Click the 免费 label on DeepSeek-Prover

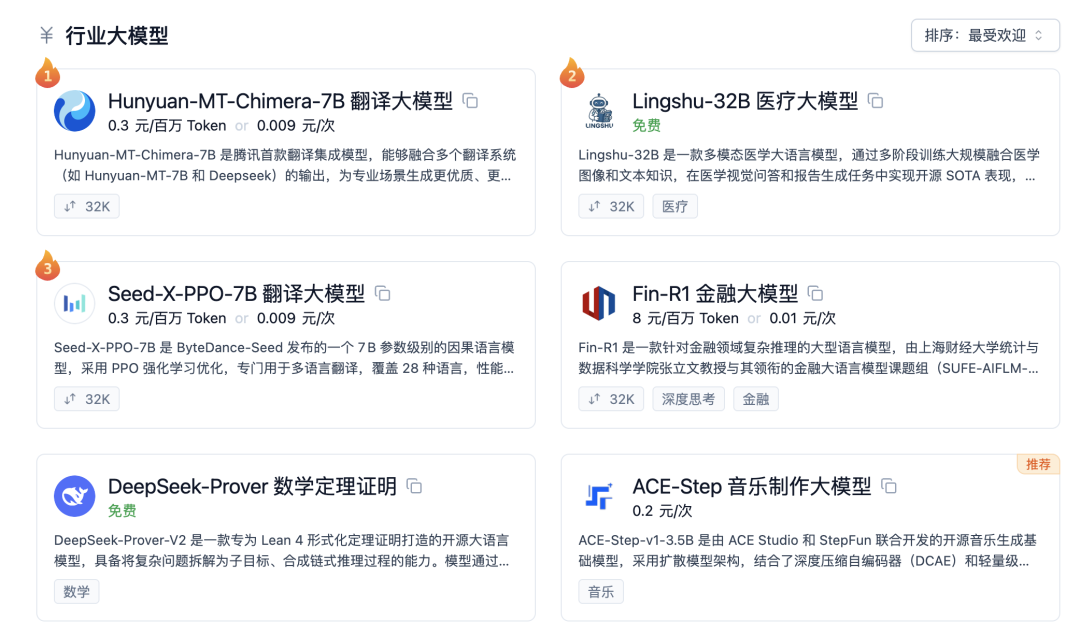click(122, 510)
